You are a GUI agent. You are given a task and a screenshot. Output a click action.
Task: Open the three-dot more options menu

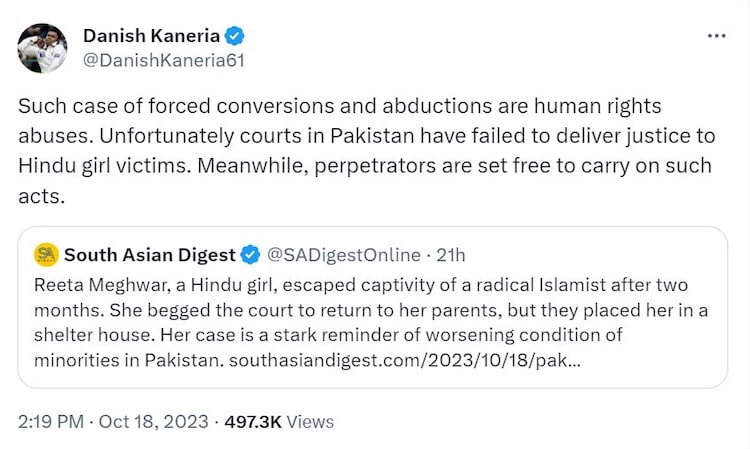[x=716, y=36]
